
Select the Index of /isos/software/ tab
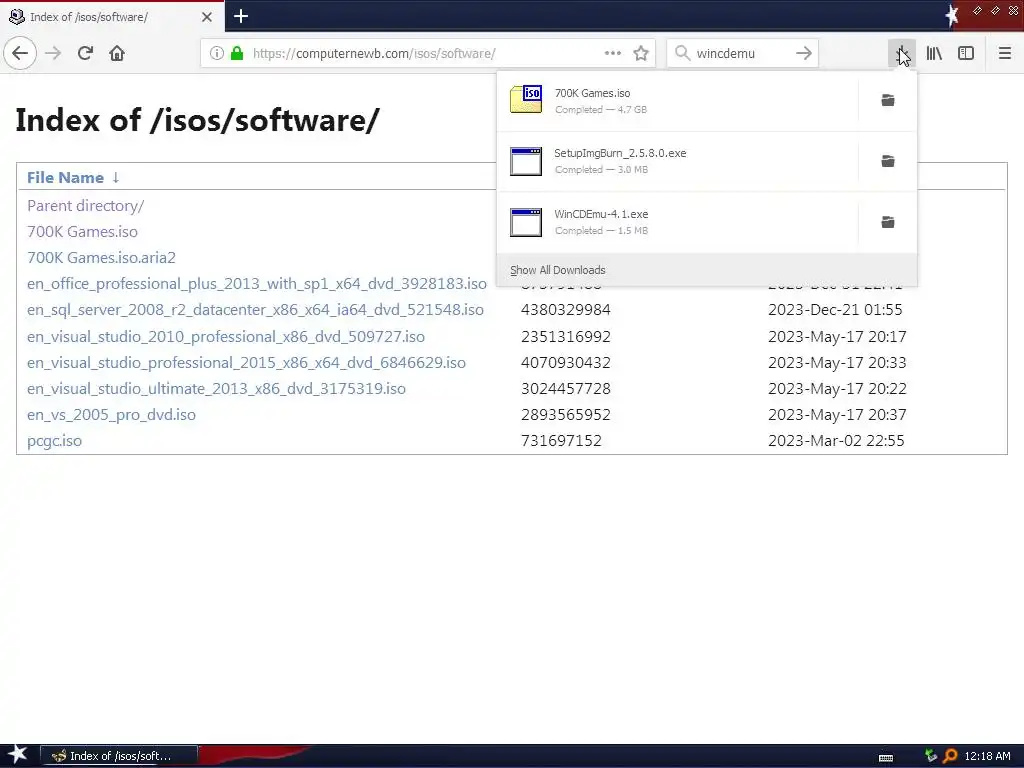pos(112,17)
